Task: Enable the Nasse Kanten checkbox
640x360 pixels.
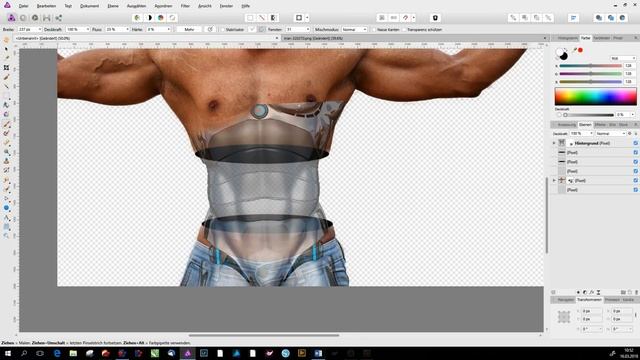Action: pos(374,30)
